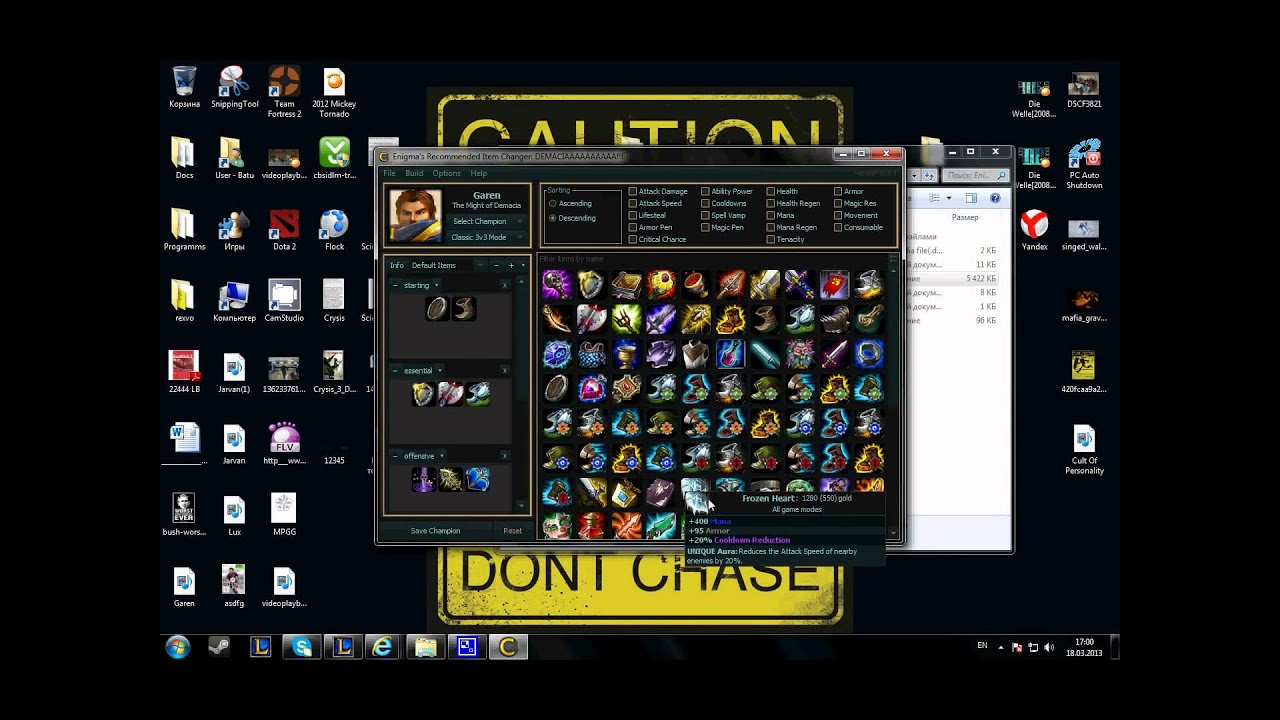
Task: Collapse the starting item group
Action: point(395,285)
